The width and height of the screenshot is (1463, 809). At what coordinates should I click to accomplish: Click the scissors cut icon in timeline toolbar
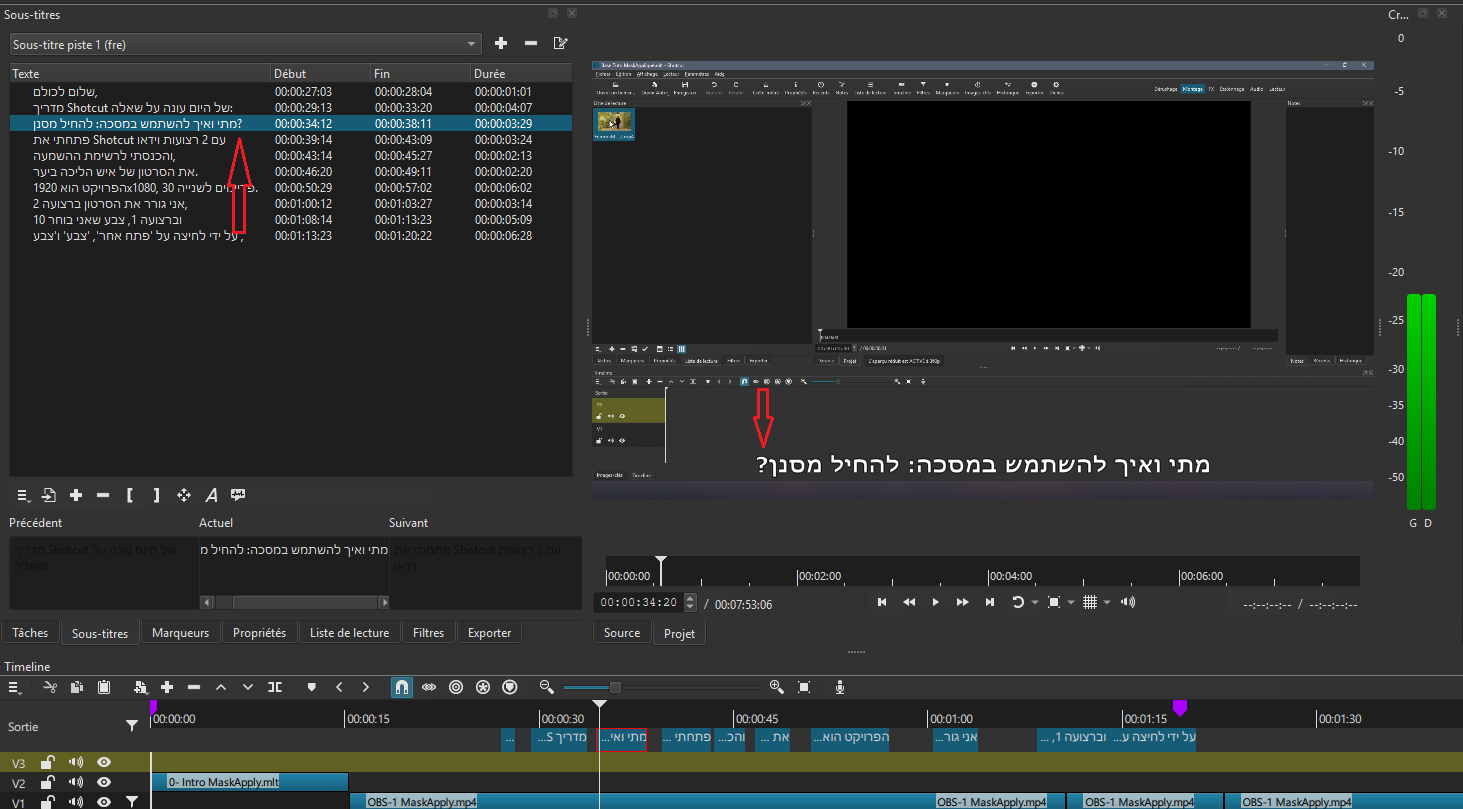(x=50, y=687)
